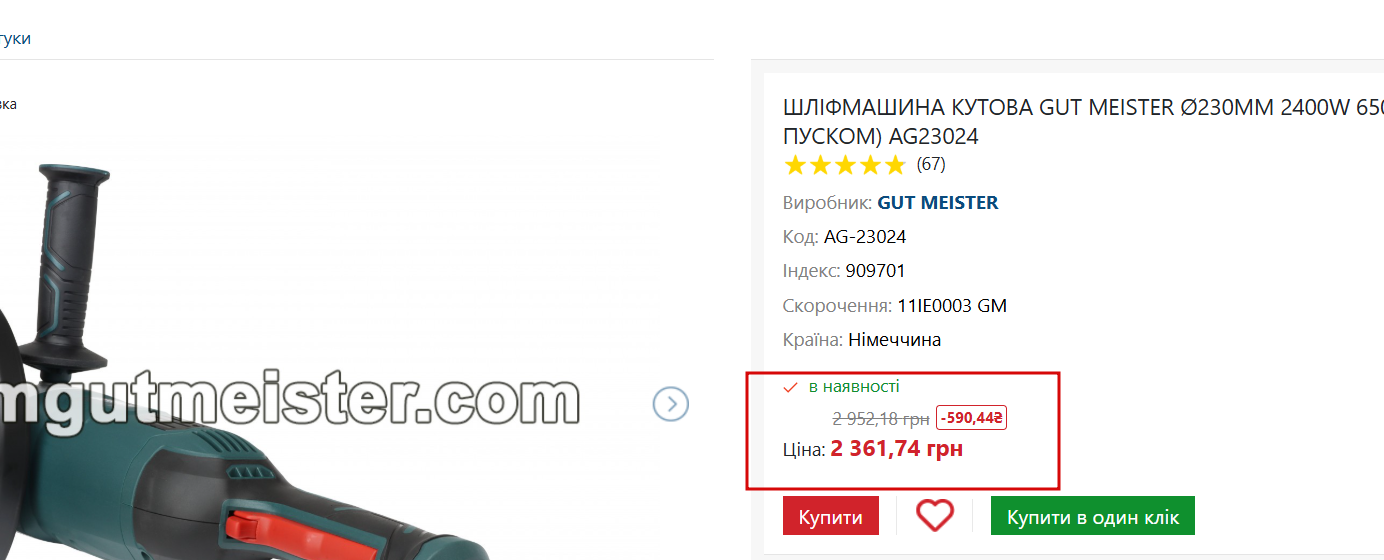Viewport: 1384px width, 560px height.
Task: Click the -590,44₴ discount badge
Action: pyautogui.click(x=971, y=418)
